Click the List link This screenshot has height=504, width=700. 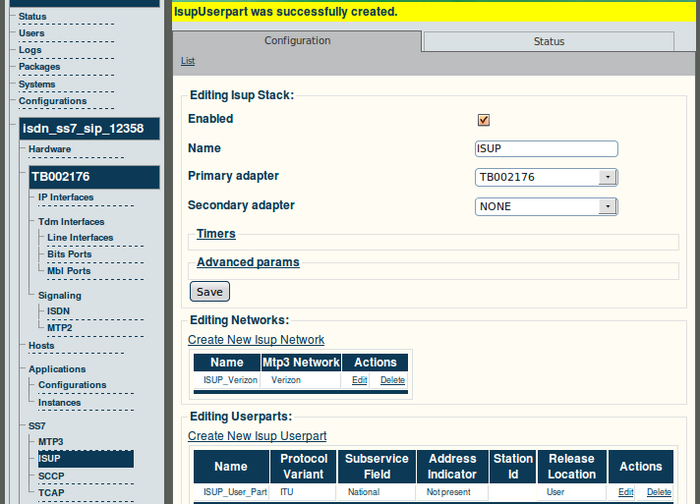(188, 61)
